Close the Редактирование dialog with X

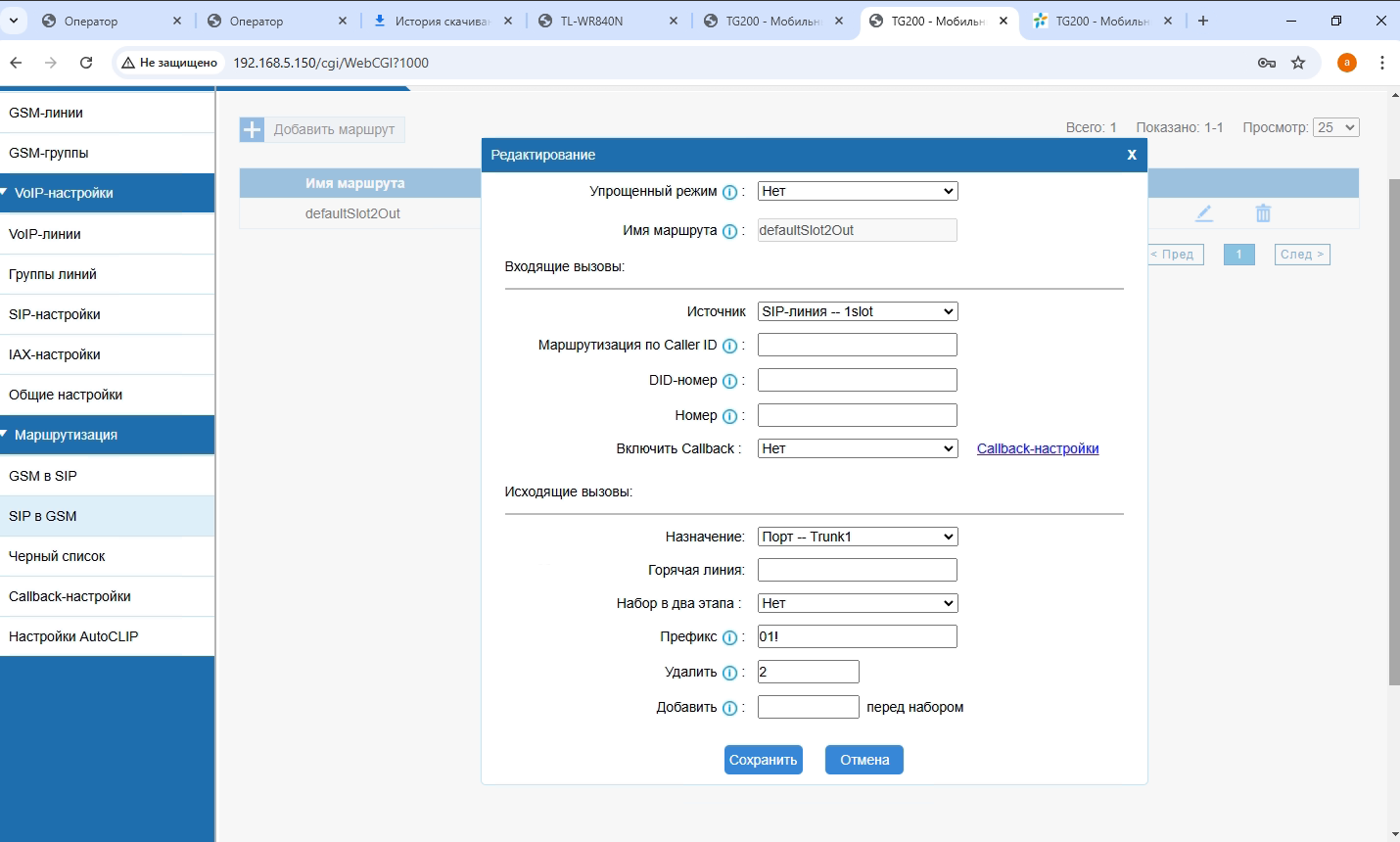tap(1132, 155)
